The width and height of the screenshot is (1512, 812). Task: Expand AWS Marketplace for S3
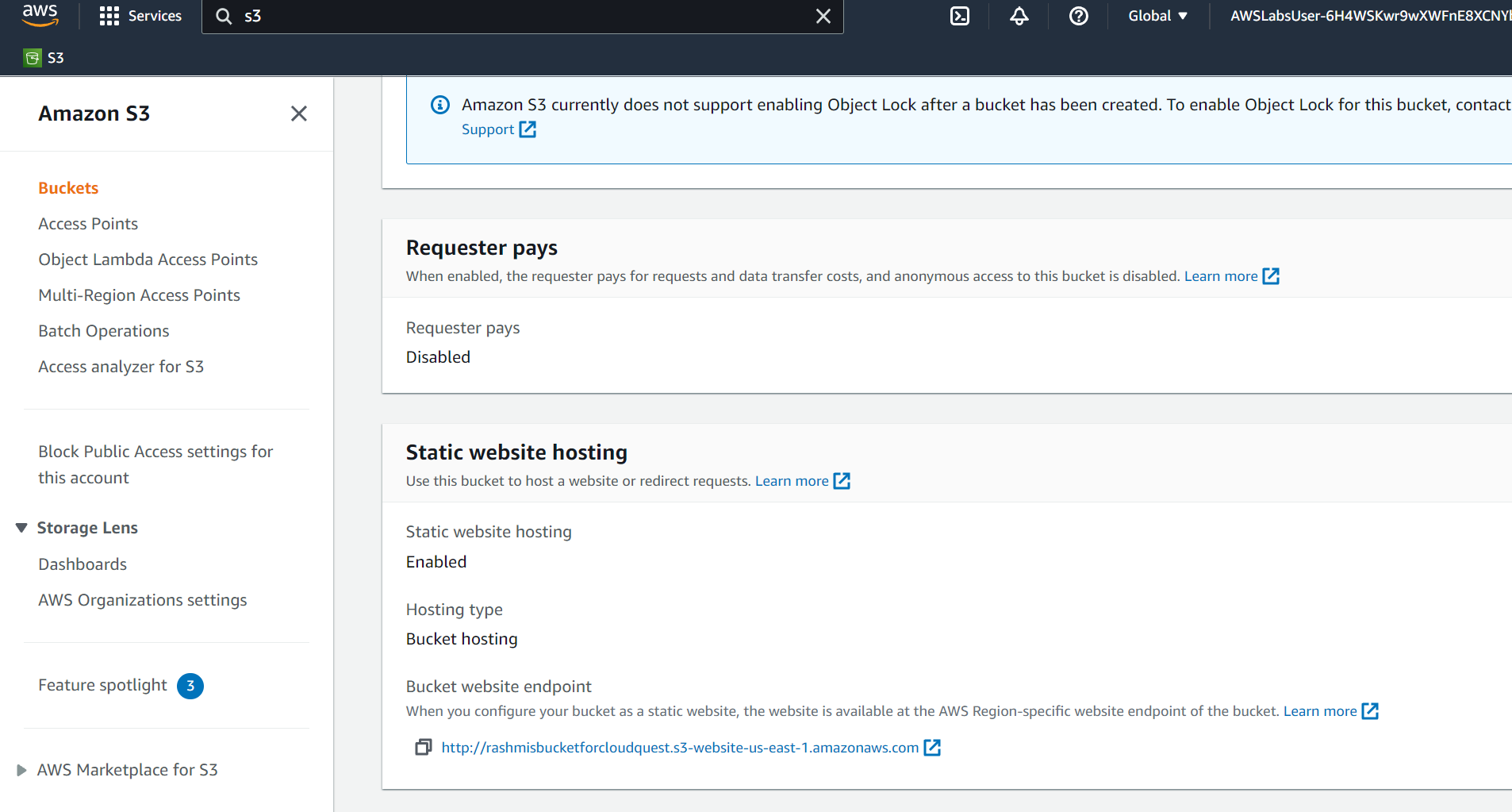21,768
